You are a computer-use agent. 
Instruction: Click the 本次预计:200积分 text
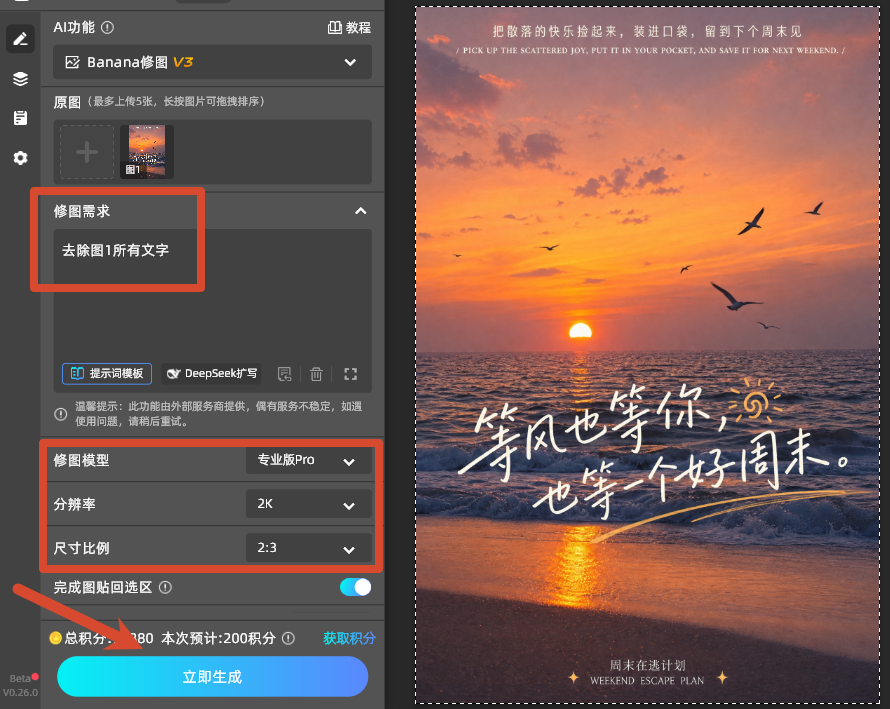219,639
